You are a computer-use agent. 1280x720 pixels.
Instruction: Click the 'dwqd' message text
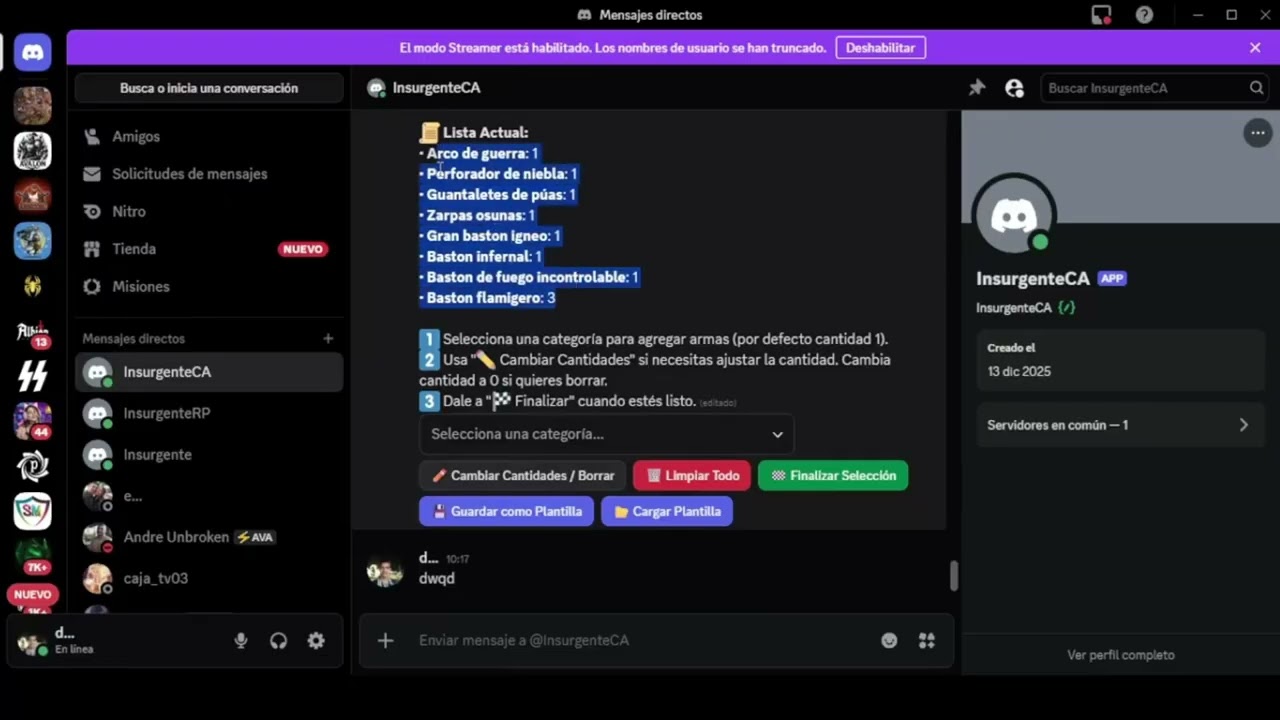click(x=437, y=579)
